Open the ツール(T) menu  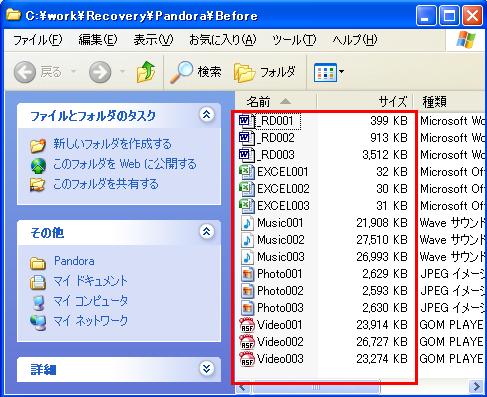(294, 40)
